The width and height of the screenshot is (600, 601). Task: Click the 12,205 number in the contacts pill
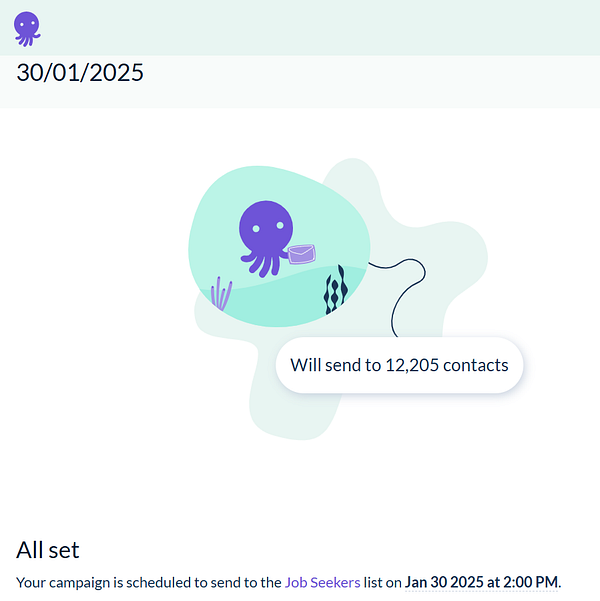412,365
